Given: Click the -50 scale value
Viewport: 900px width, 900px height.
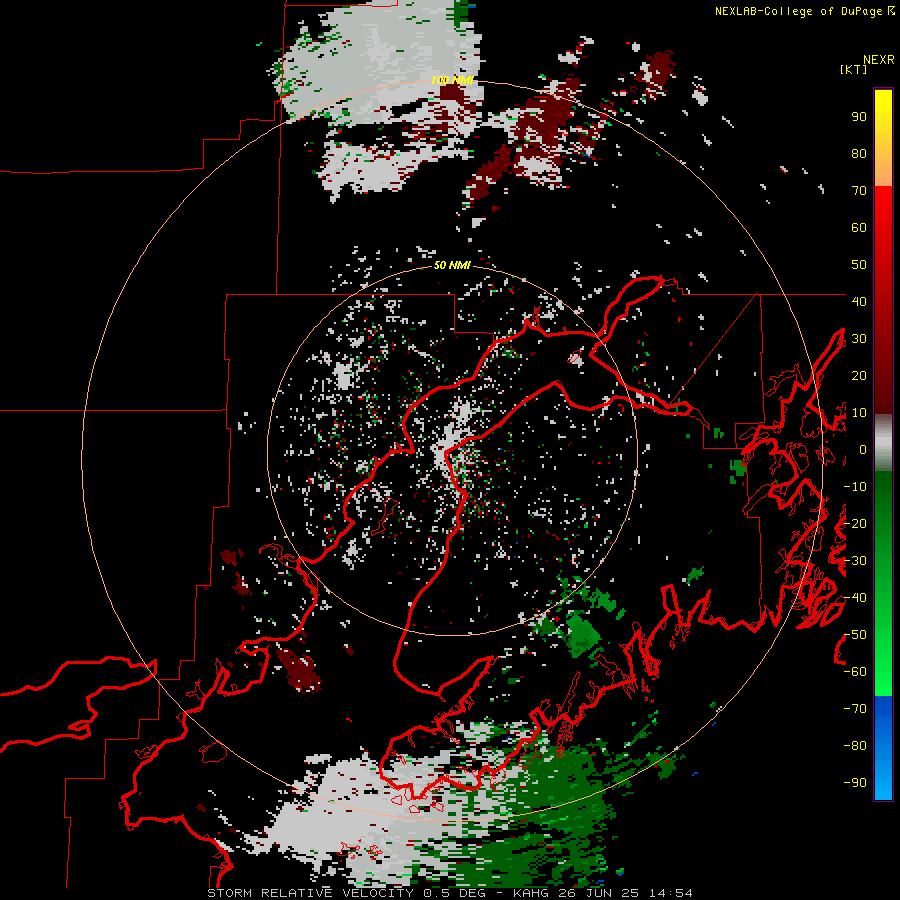Looking at the screenshot, I should (855, 635).
